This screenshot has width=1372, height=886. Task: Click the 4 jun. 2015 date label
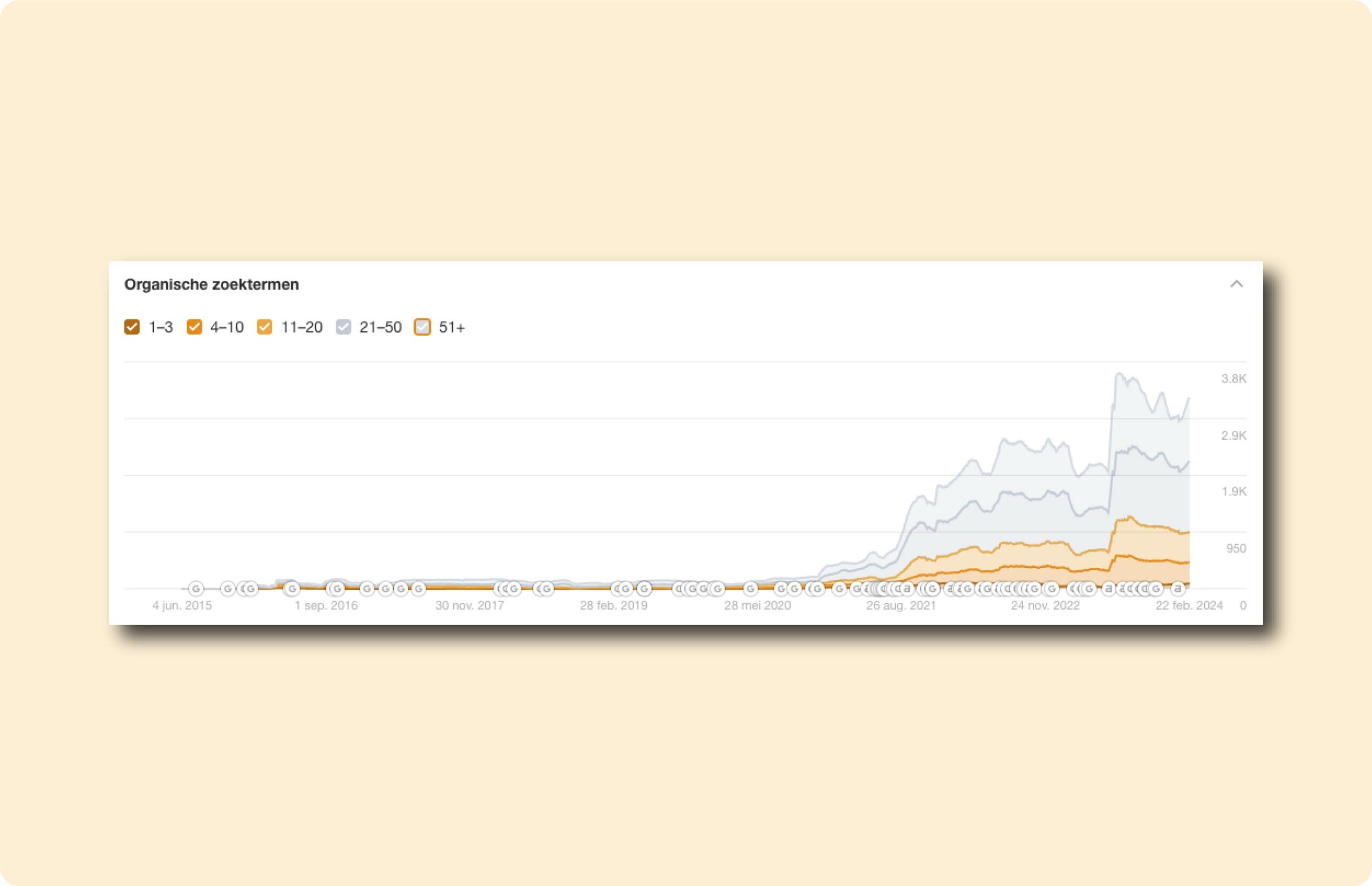(182, 605)
